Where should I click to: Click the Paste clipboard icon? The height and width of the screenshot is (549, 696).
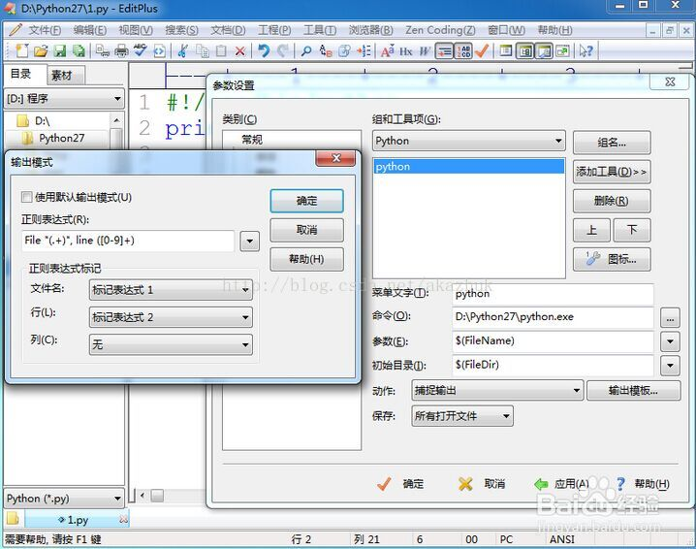(x=221, y=51)
